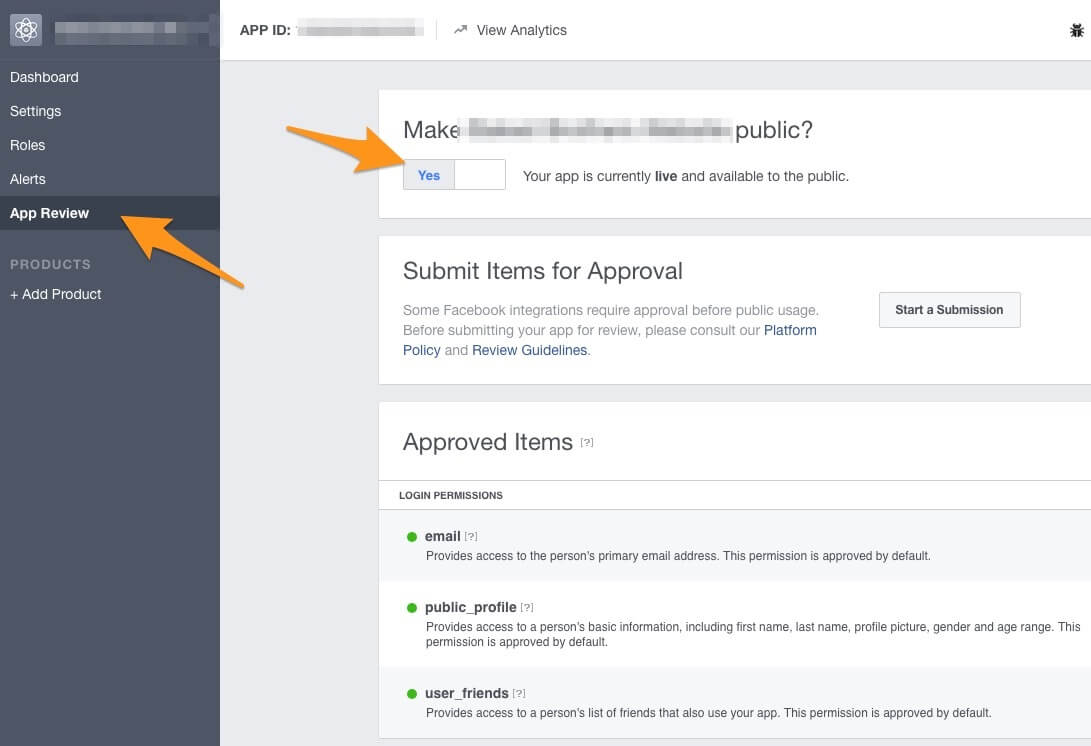Image resolution: width=1091 pixels, height=746 pixels.
Task: Click the email permission name
Action: click(443, 537)
